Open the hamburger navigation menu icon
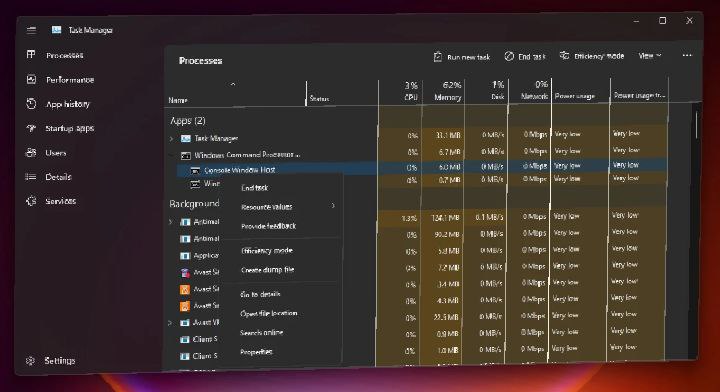The width and height of the screenshot is (720, 392). [x=31, y=30]
